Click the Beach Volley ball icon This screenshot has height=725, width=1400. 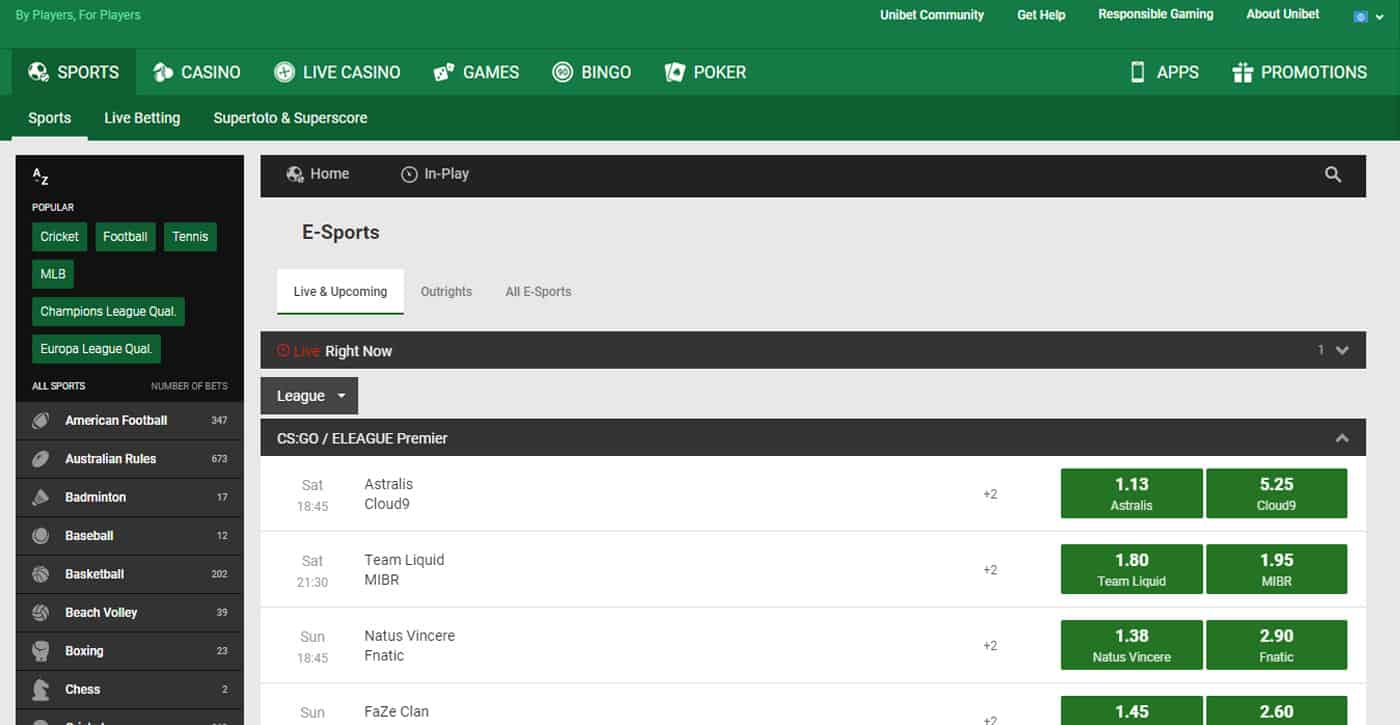pos(41,612)
